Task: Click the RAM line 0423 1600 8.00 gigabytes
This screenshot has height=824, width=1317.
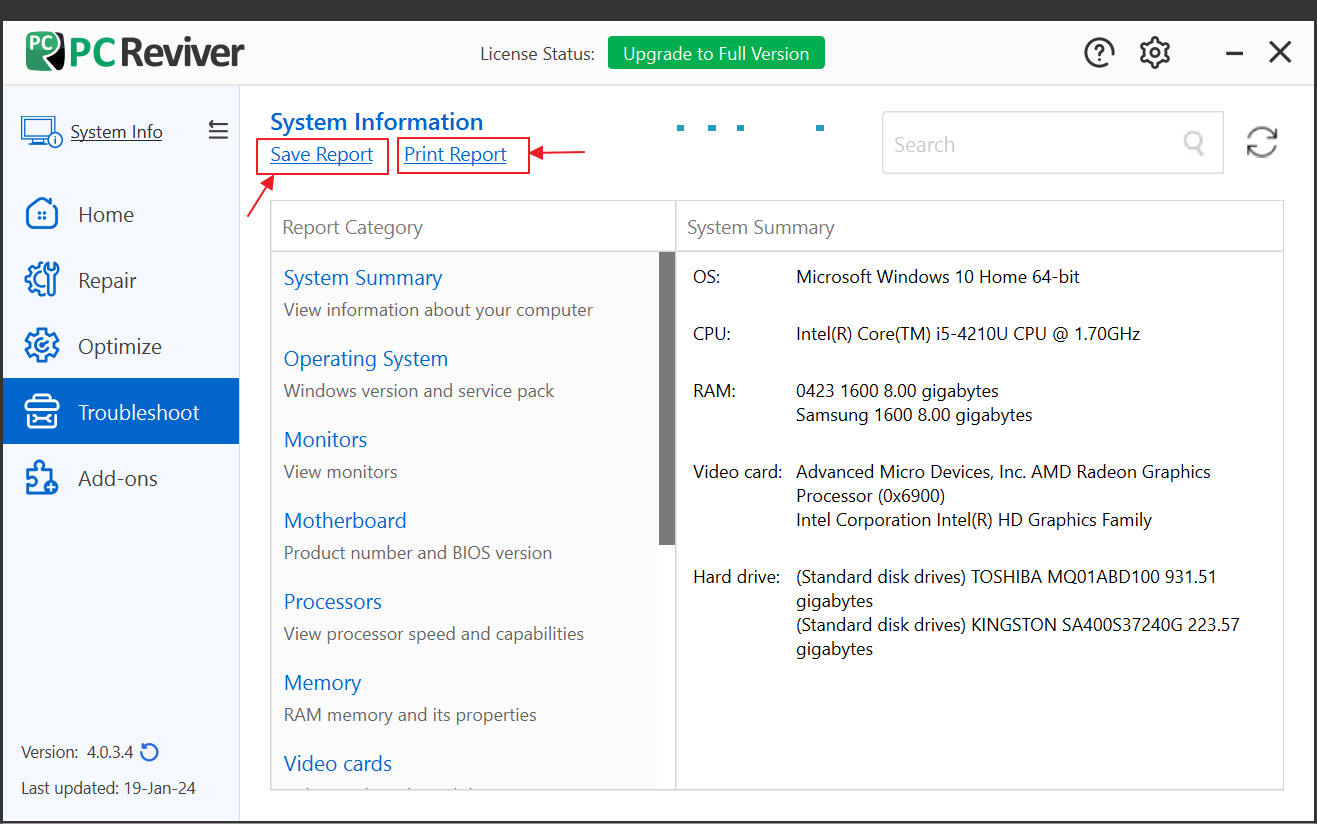Action: pos(897,390)
